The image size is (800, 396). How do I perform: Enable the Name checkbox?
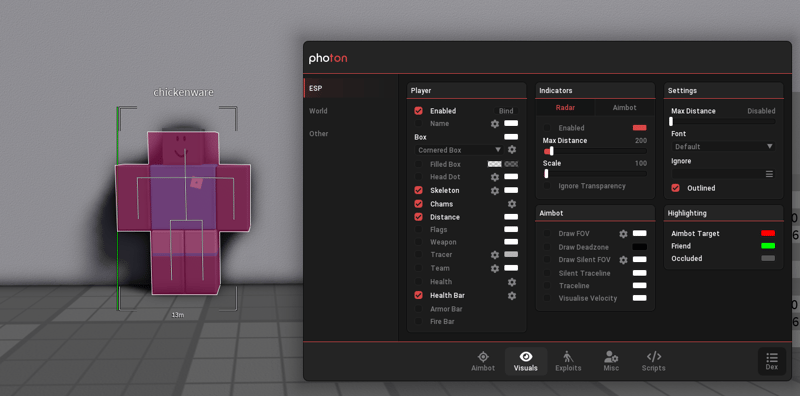pyautogui.click(x=418, y=123)
